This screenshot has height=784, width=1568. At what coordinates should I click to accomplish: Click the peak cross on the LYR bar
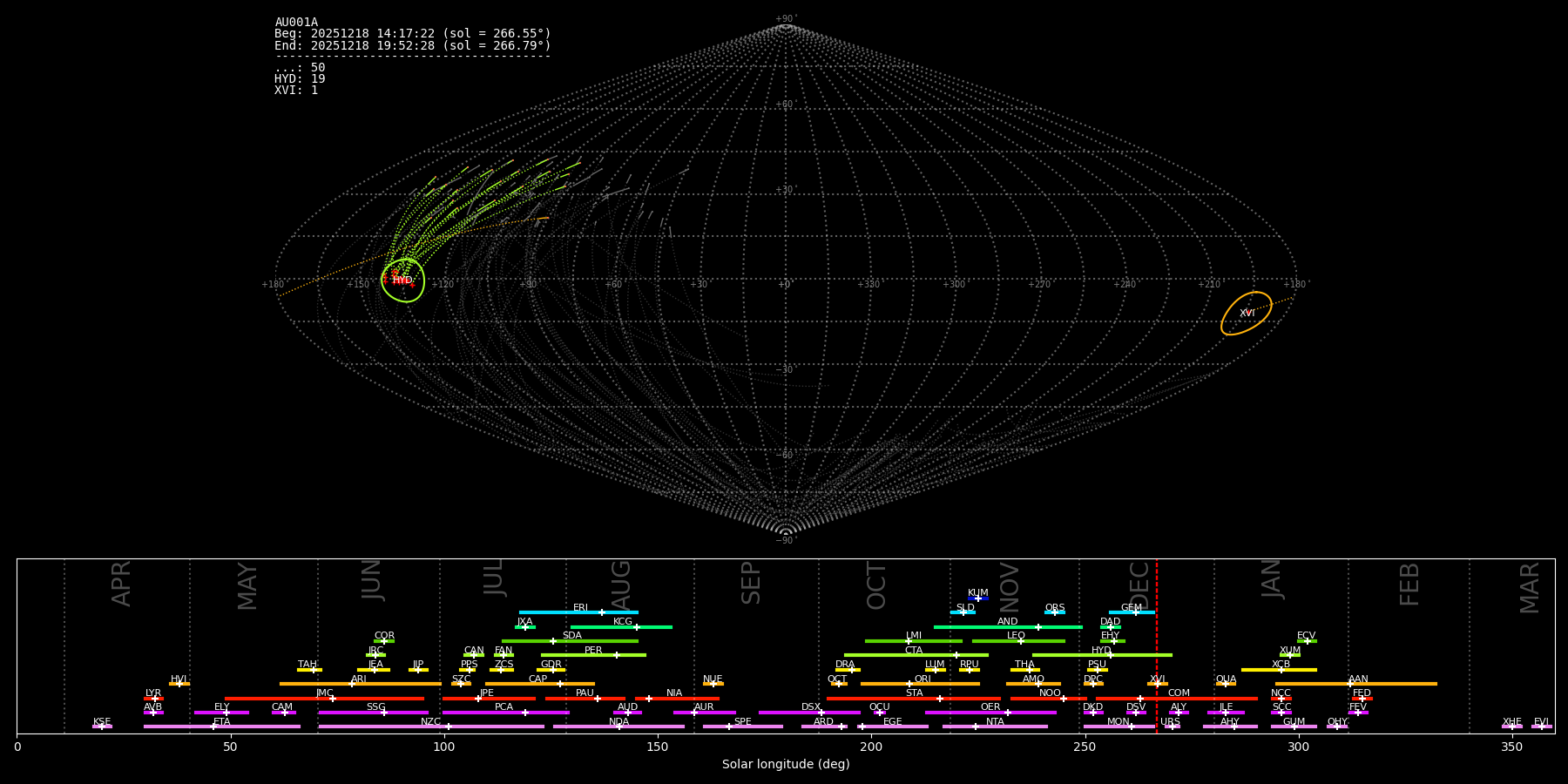(155, 699)
